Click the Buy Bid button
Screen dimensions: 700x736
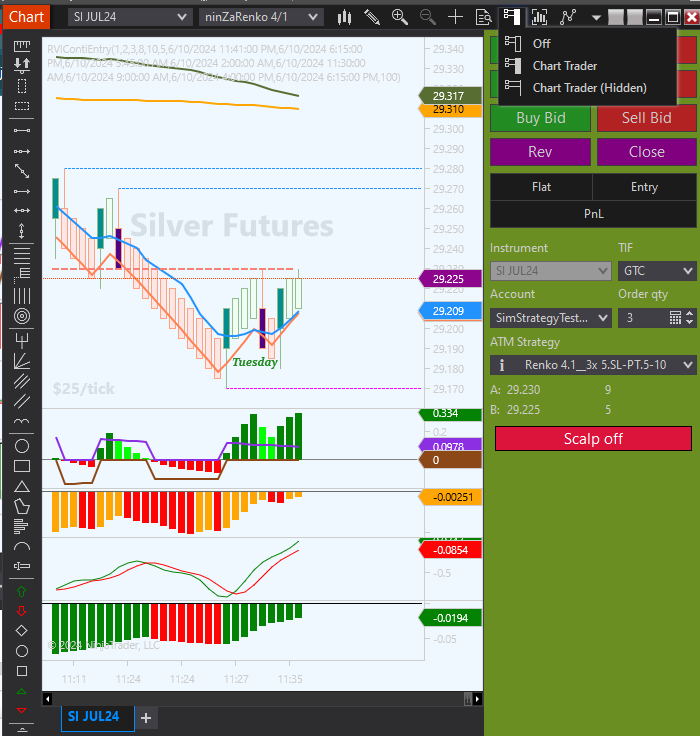pos(540,118)
